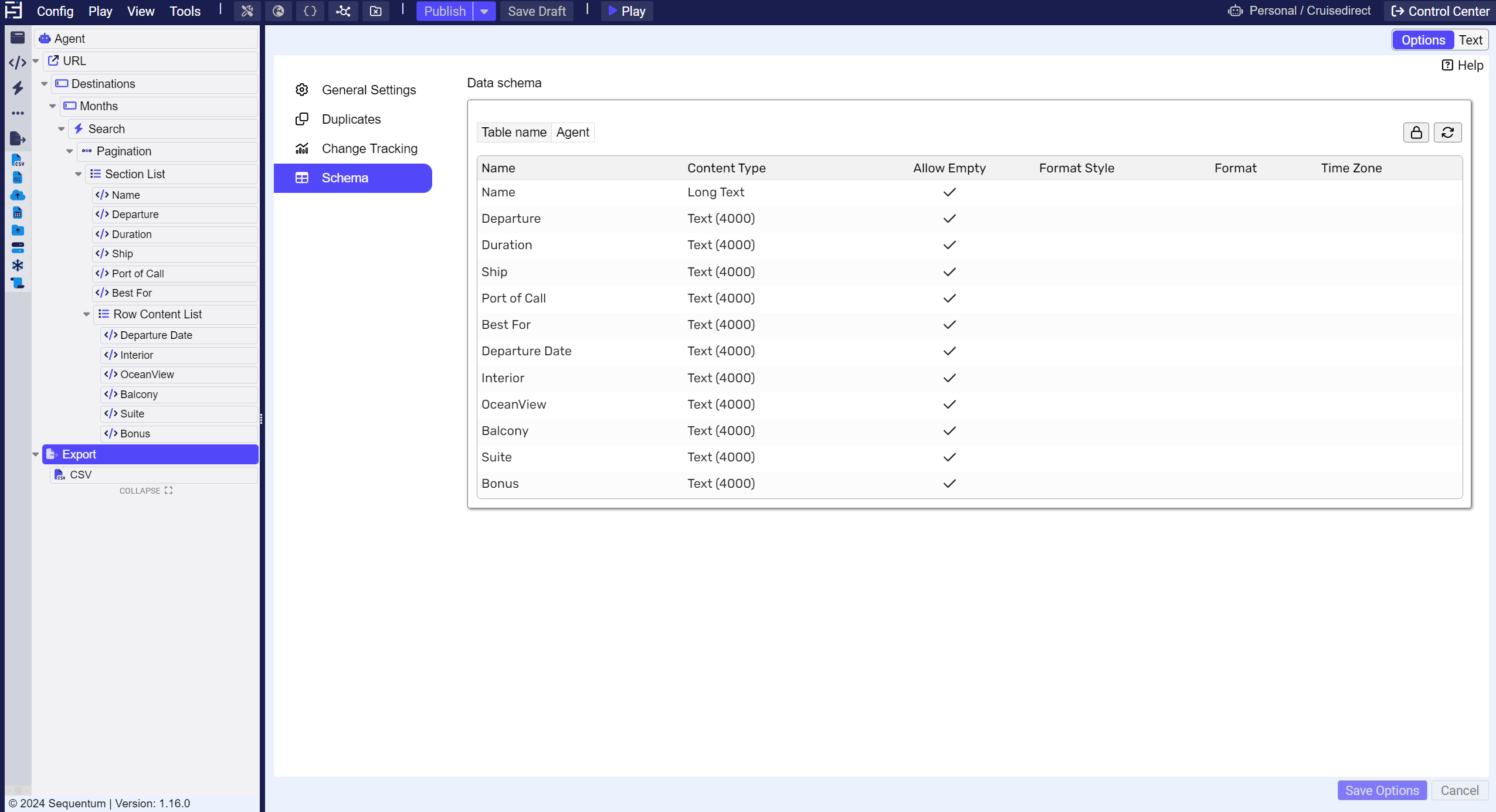Screen dimensions: 1496x812
Task: Toggle Allow Empty for Departure row
Action: 949,219
